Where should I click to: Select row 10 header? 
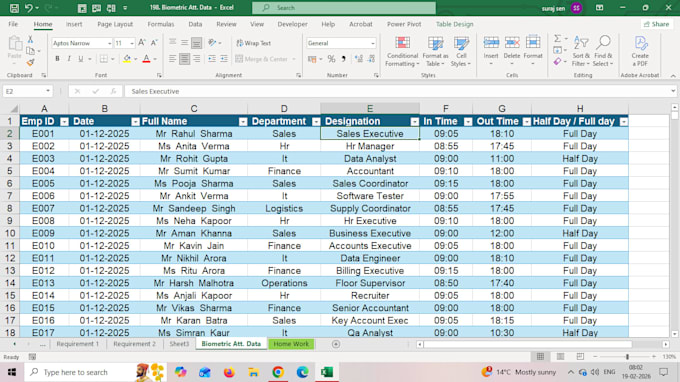click(10, 233)
